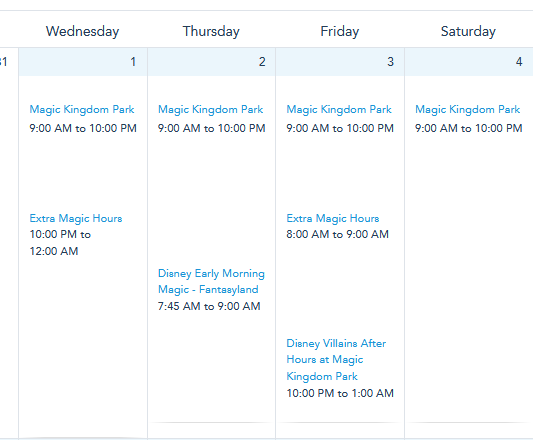Open Friday's Magic Kingdom Park link
This screenshot has width=536, height=440.
(x=339, y=109)
